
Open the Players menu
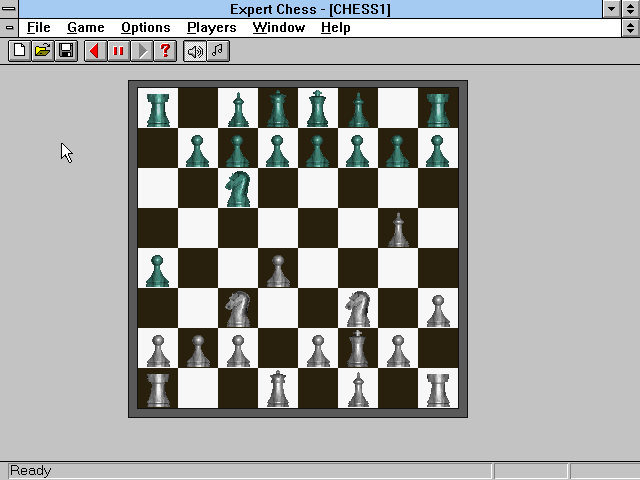coord(211,28)
